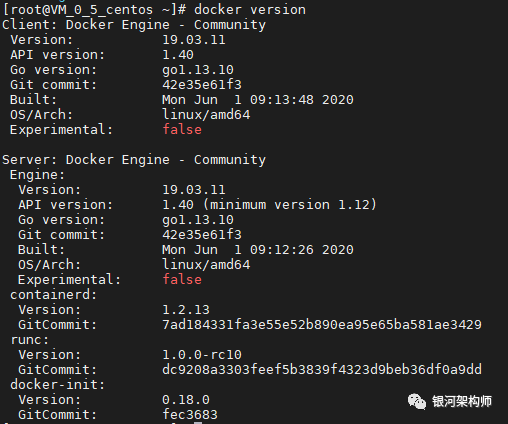Click runc GitCommit hash dc9208a3303feef5...
The height and width of the screenshot is (424, 508).
[x=322, y=370]
